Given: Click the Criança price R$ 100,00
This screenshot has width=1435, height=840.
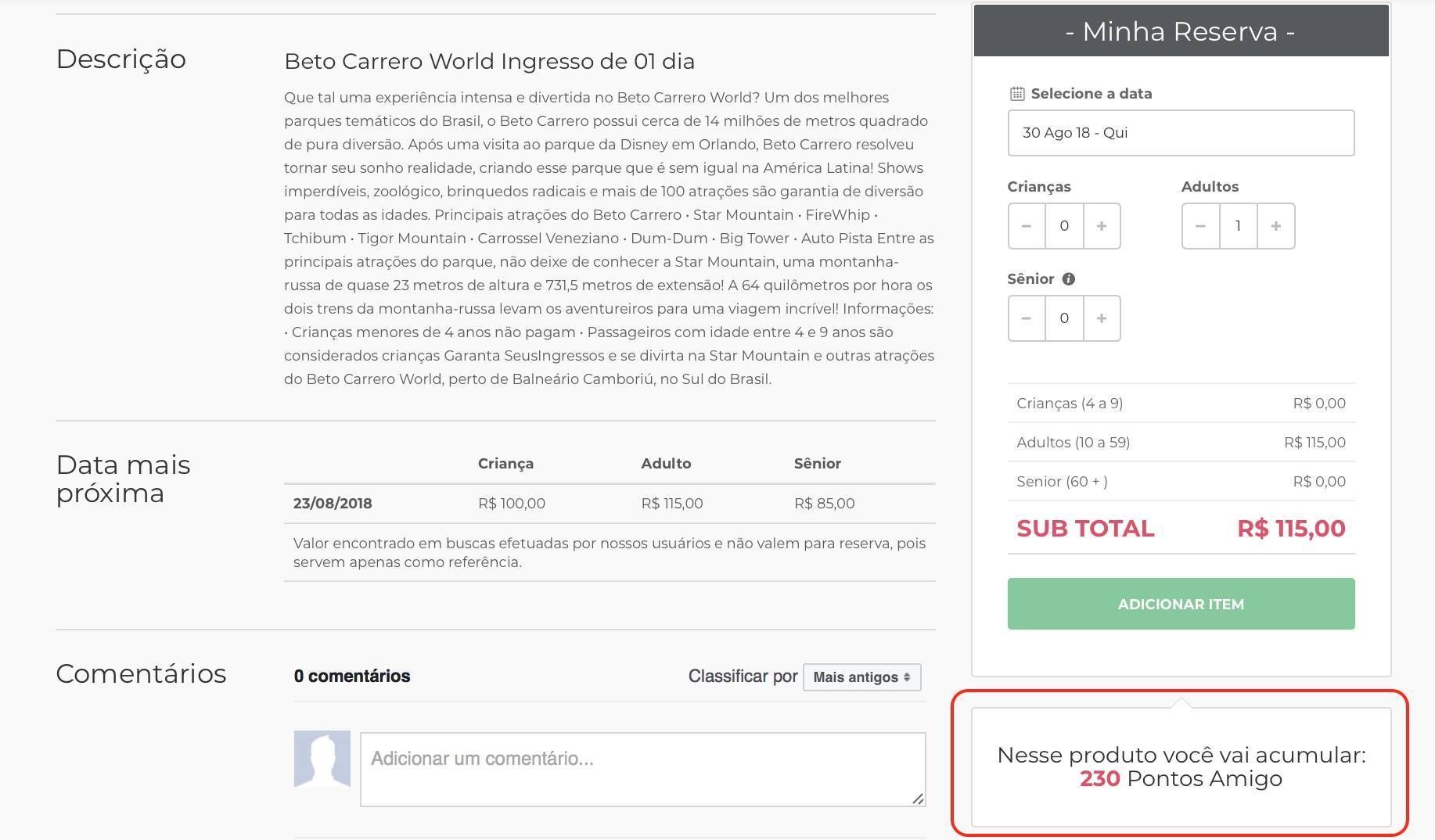Looking at the screenshot, I should 512,504.
